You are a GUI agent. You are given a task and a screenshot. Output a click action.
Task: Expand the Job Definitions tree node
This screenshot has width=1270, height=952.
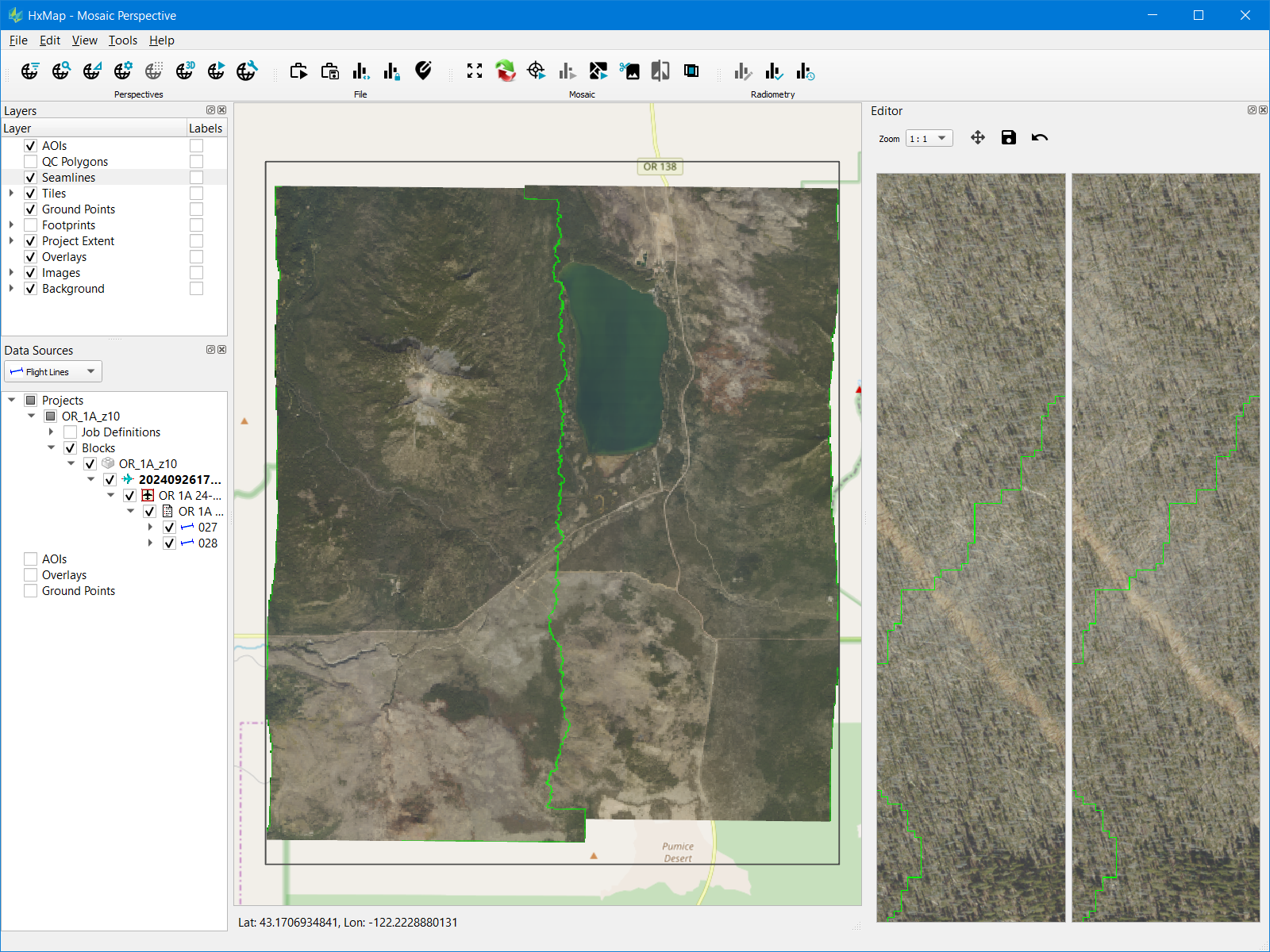(x=52, y=432)
